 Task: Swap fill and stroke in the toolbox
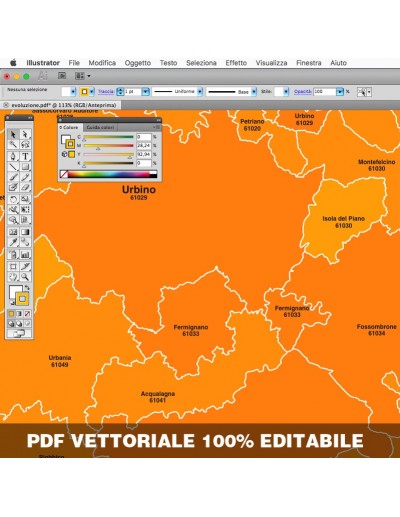[28, 287]
